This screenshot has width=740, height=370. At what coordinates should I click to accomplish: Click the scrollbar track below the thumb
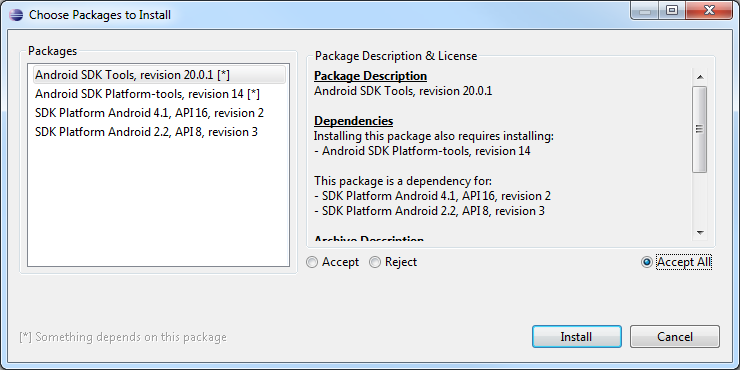pyautogui.click(x=700, y=199)
